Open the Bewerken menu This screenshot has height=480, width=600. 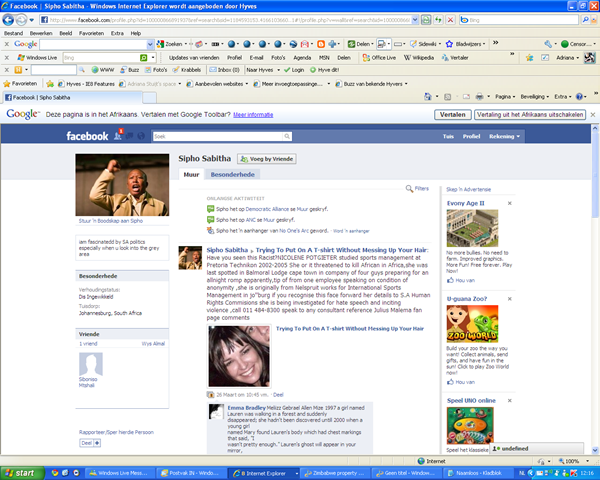pos(41,33)
